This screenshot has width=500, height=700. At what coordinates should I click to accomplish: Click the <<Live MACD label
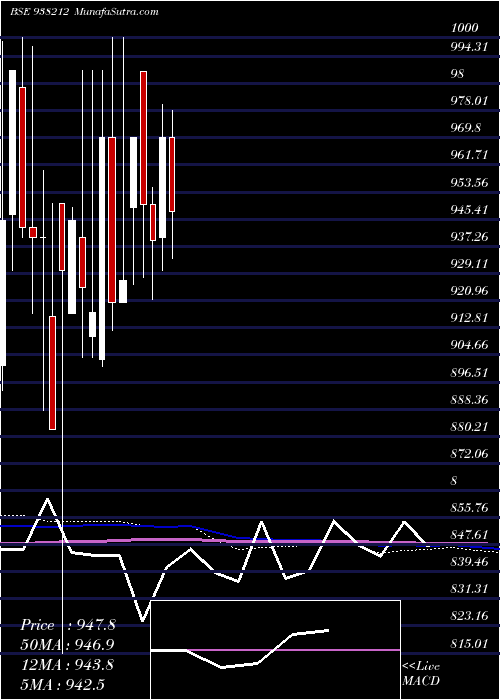pyautogui.click(x=421, y=673)
